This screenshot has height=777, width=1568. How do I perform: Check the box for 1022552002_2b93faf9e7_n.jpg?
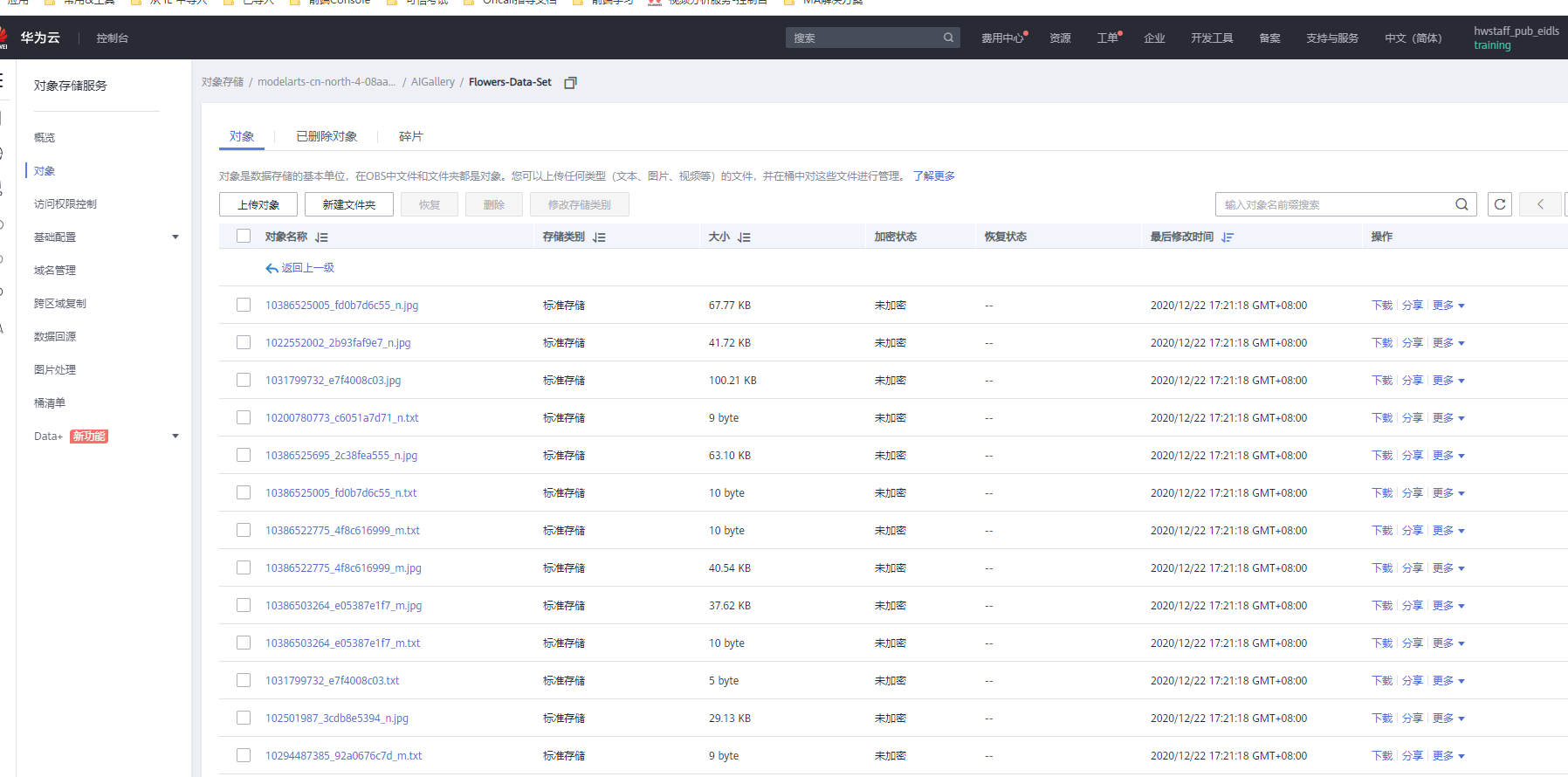[244, 342]
